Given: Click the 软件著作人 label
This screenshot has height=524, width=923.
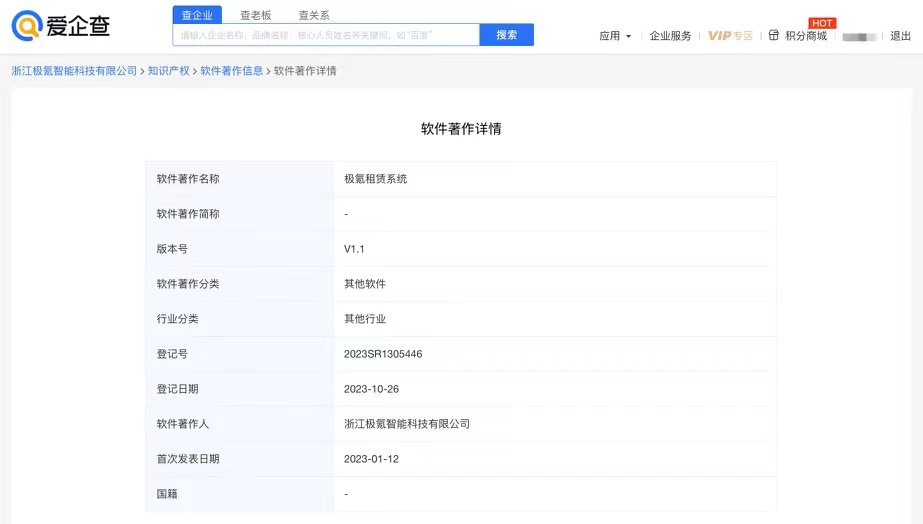Looking at the screenshot, I should [x=182, y=424].
